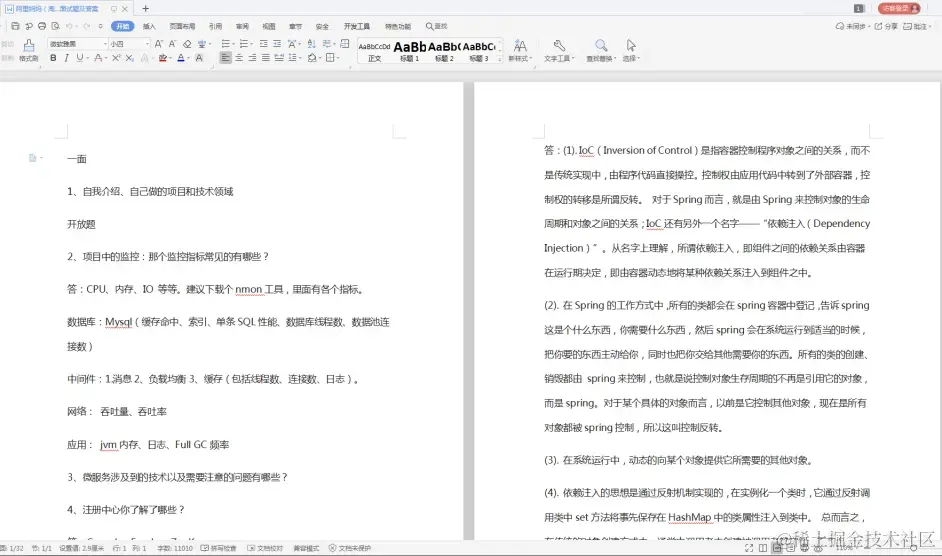Apply the 标题 1 heading style
The image size is (942, 556).
point(410,50)
